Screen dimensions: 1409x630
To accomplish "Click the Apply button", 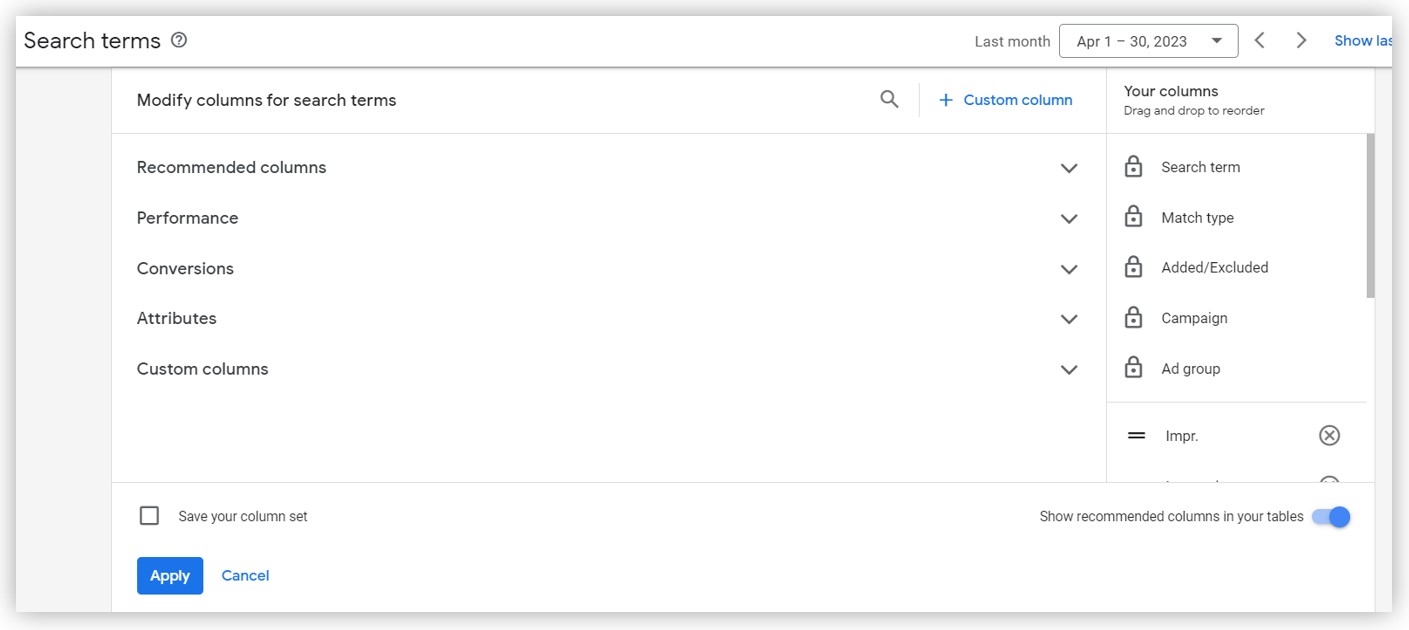I will coord(170,576).
